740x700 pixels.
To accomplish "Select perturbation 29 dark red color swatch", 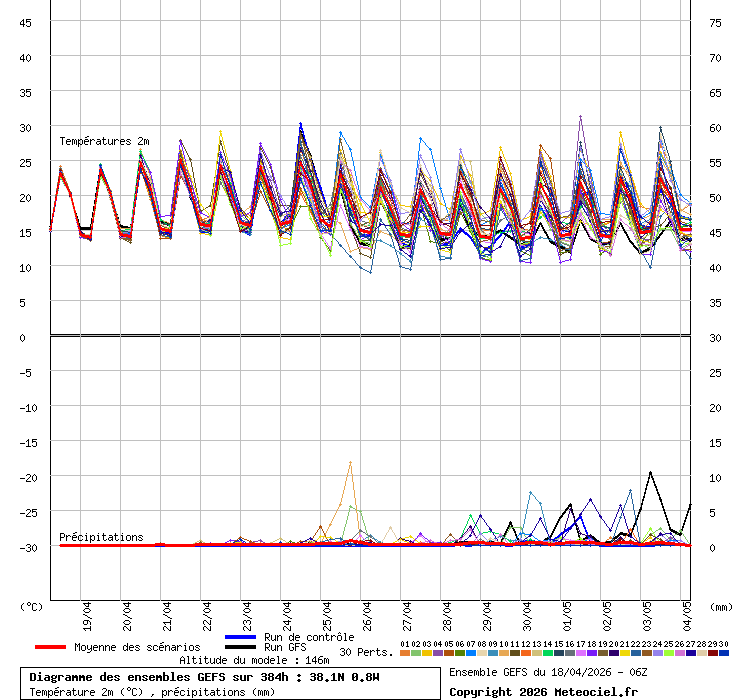I will pos(713,653).
